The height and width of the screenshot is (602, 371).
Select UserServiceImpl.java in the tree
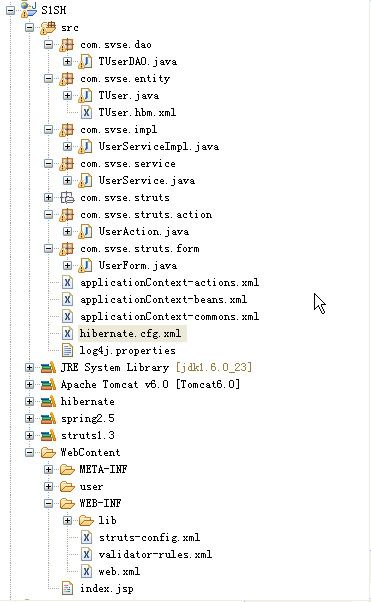pyautogui.click(x=159, y=147)
